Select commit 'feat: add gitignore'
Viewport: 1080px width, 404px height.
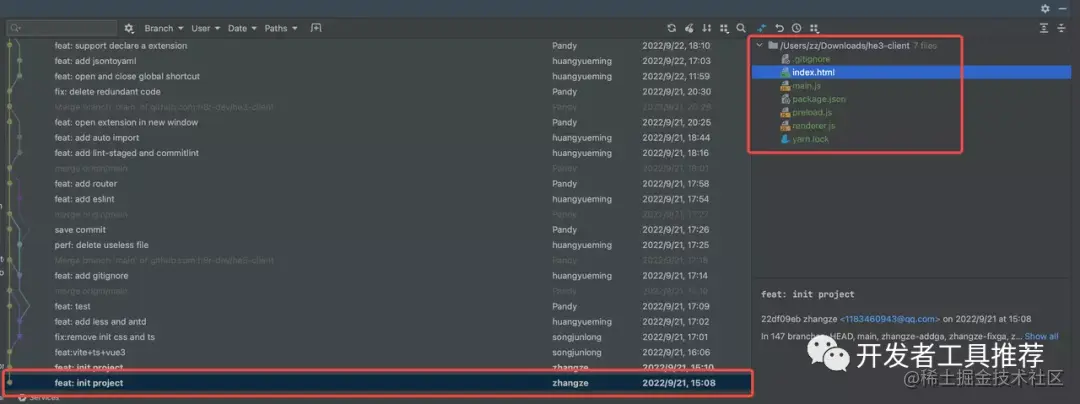click(x=91, y=275)
